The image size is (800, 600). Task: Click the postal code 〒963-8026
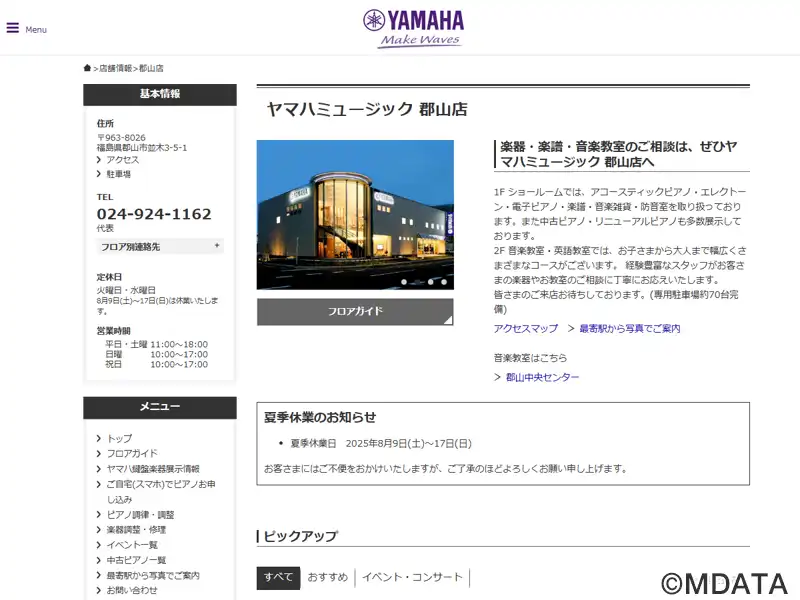(121, 138)
